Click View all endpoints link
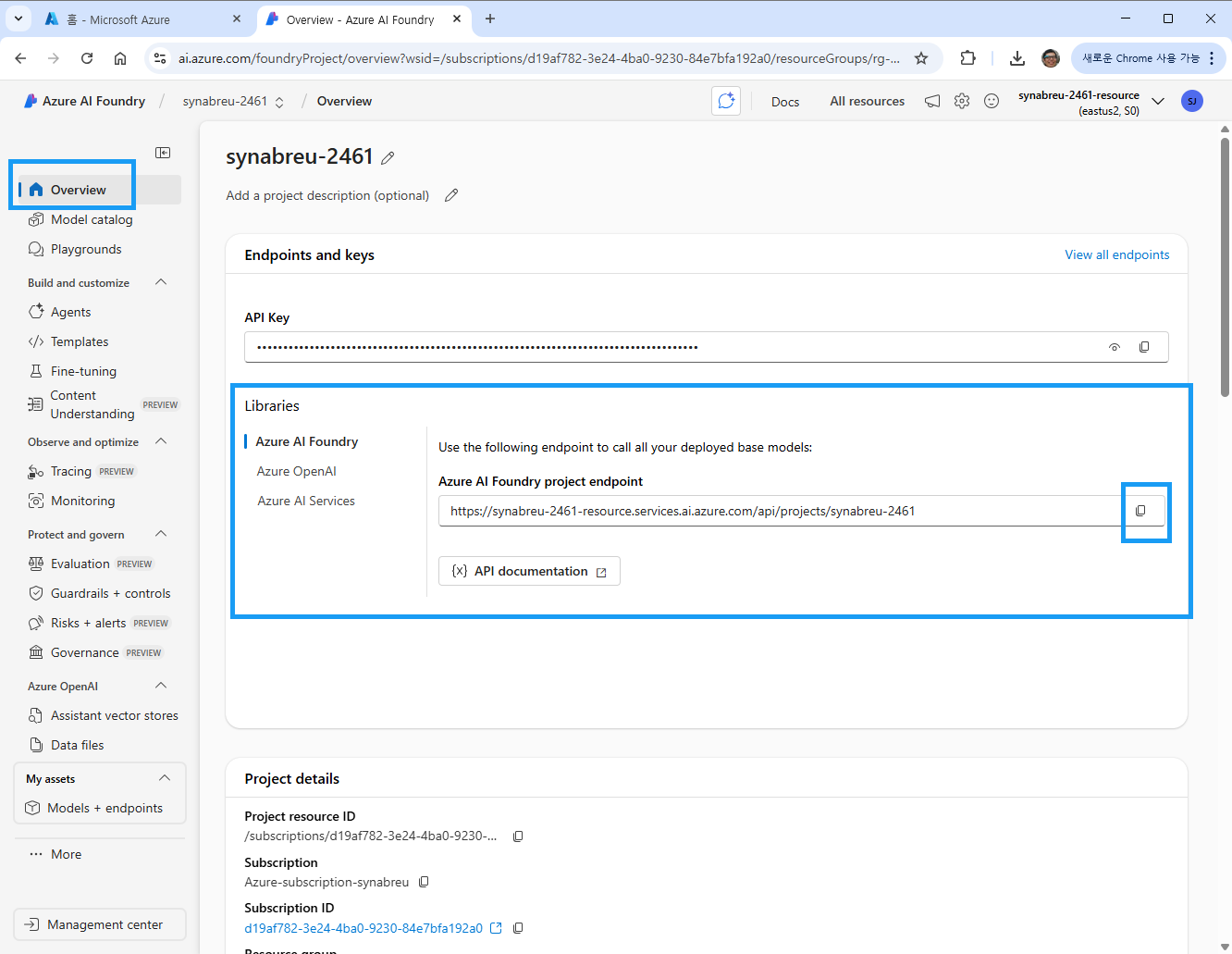 pos(1116,254)
